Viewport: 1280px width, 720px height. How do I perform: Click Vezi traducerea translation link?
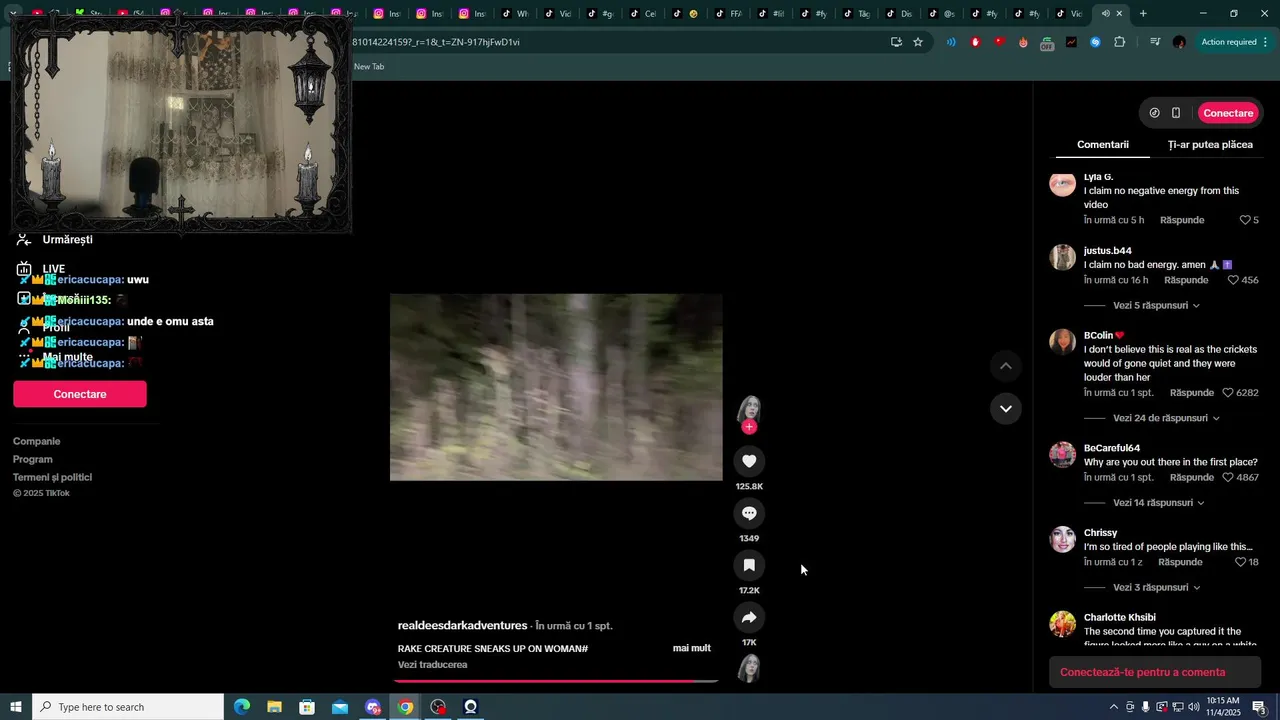click(x=432, y=665)
